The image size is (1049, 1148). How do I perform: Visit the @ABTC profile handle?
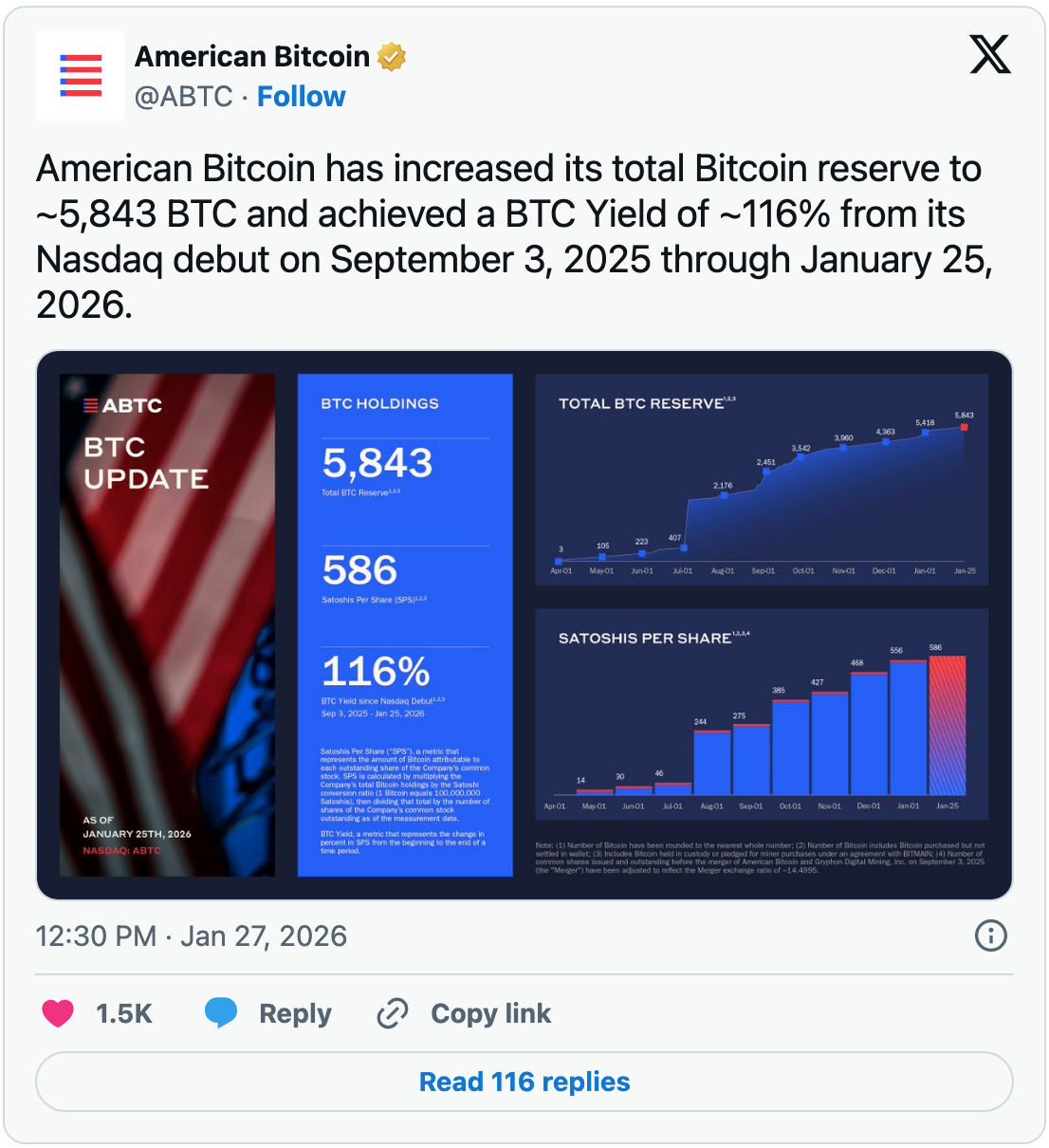tap(182, 96)
